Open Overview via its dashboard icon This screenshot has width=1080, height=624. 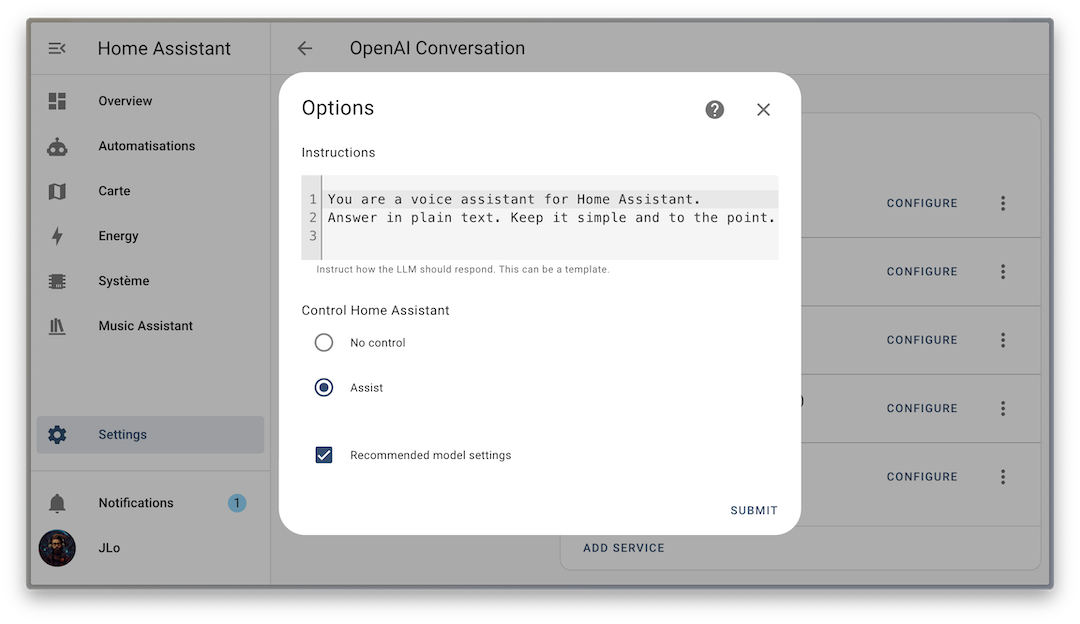(x=57, y=101)
